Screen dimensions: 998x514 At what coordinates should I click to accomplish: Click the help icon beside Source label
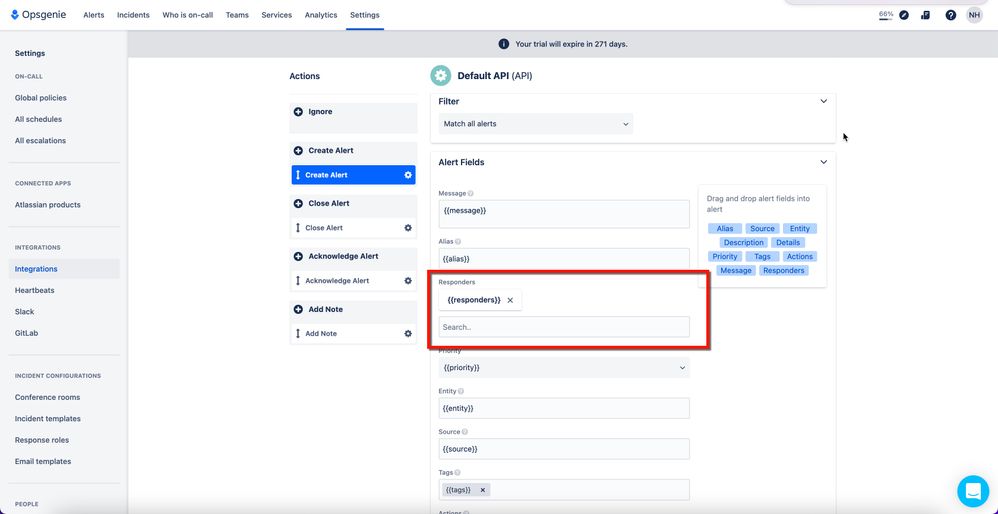(465, 432)
